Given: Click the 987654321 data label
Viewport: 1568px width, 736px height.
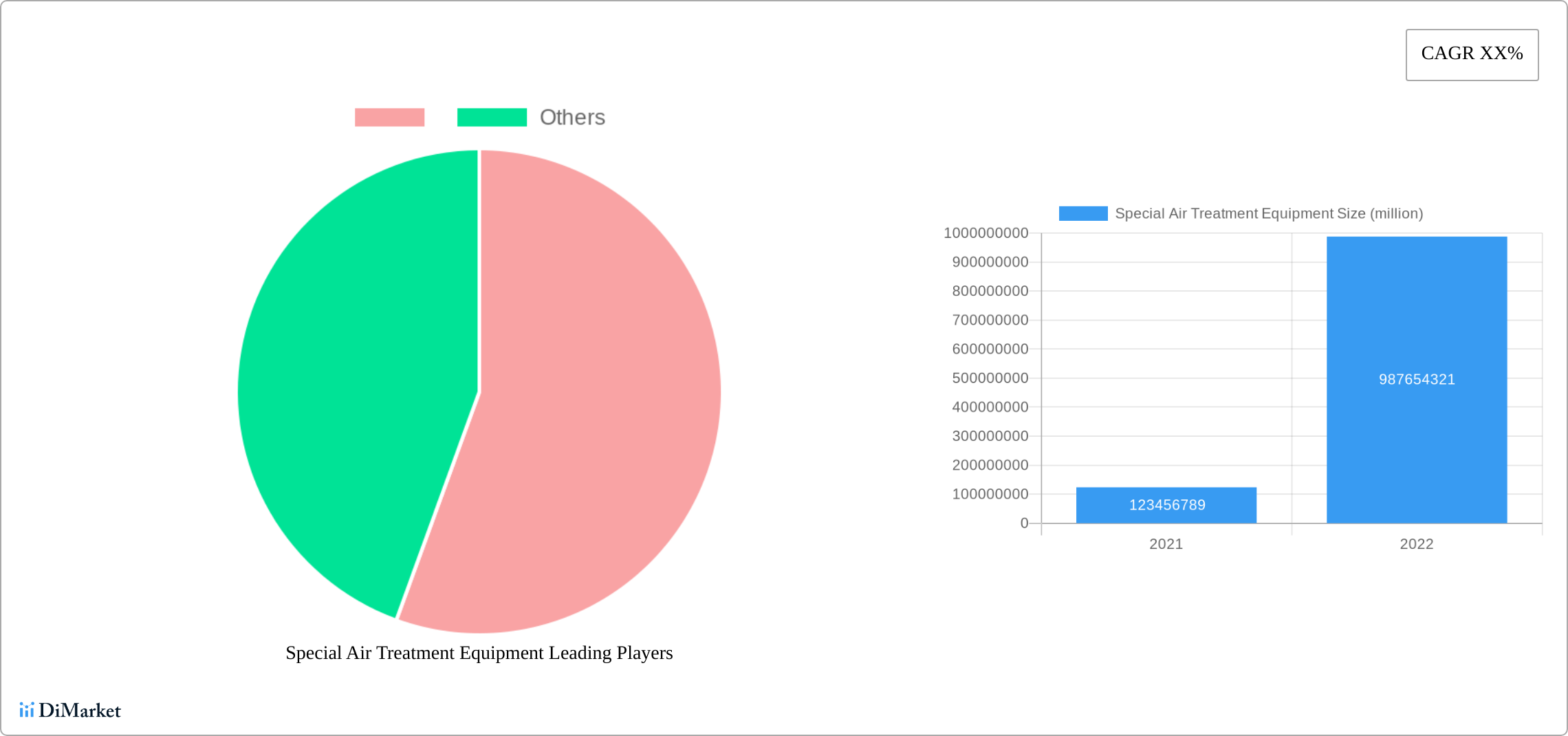Looking at the screenshot, I should pos(1417,380).
